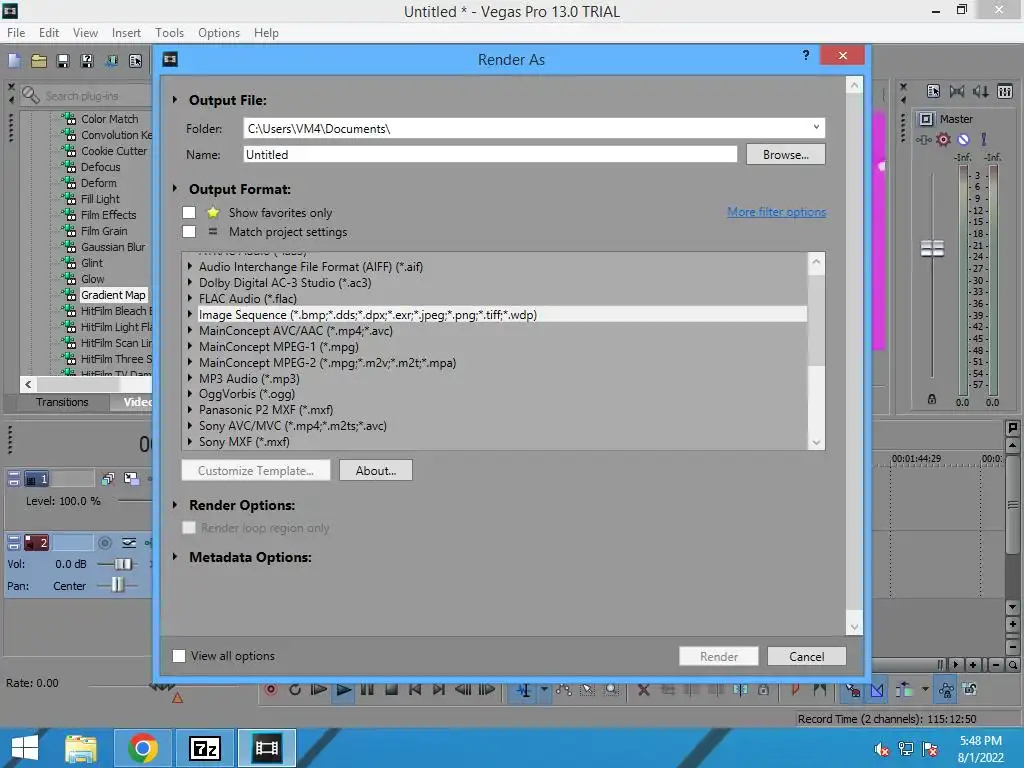1024x768 pixels.
Task: Open the Folder path dropdown
Action: pyautogui.click(x=816, y=128)
